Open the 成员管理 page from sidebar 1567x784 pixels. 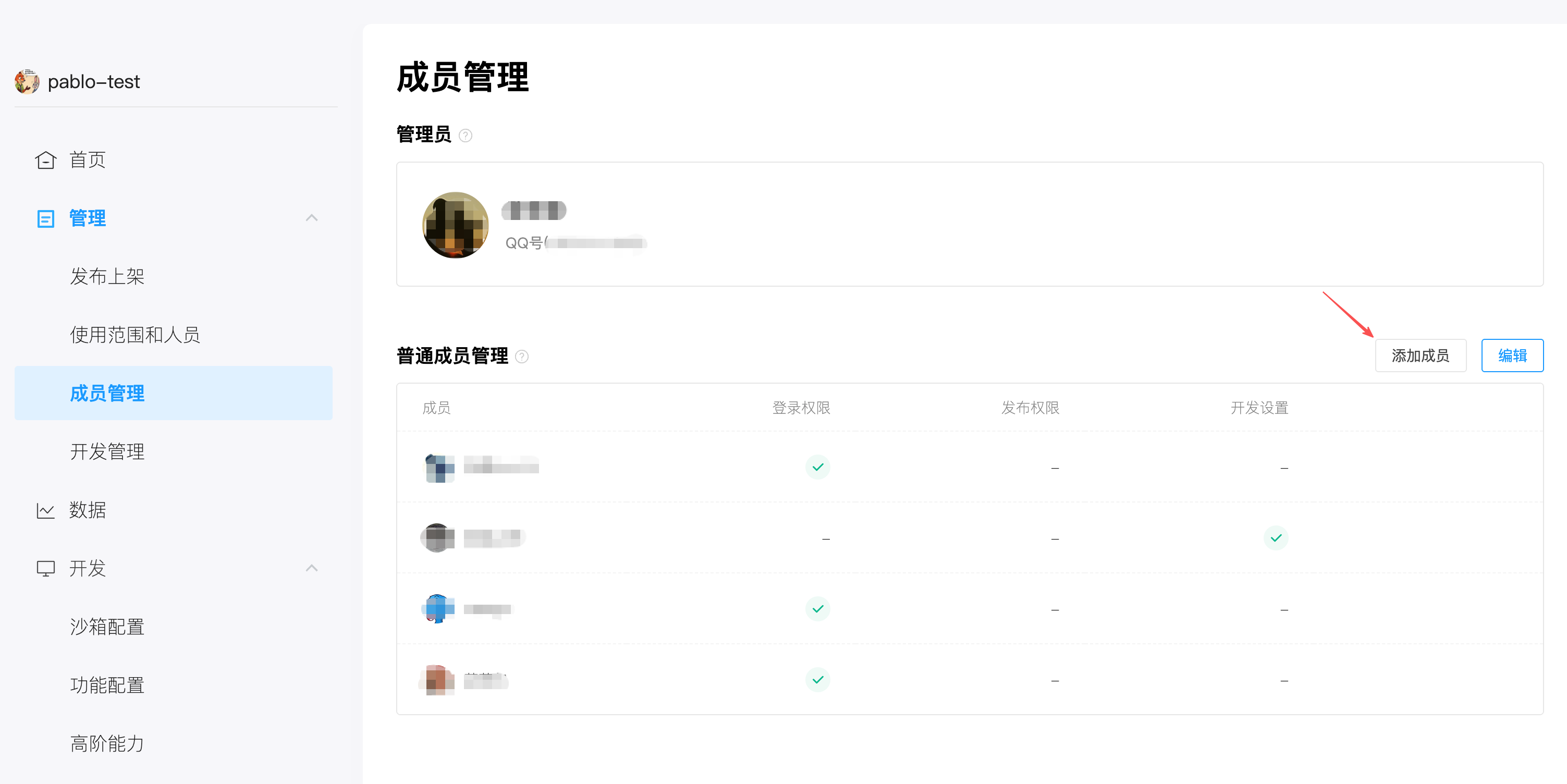point(107,393)
